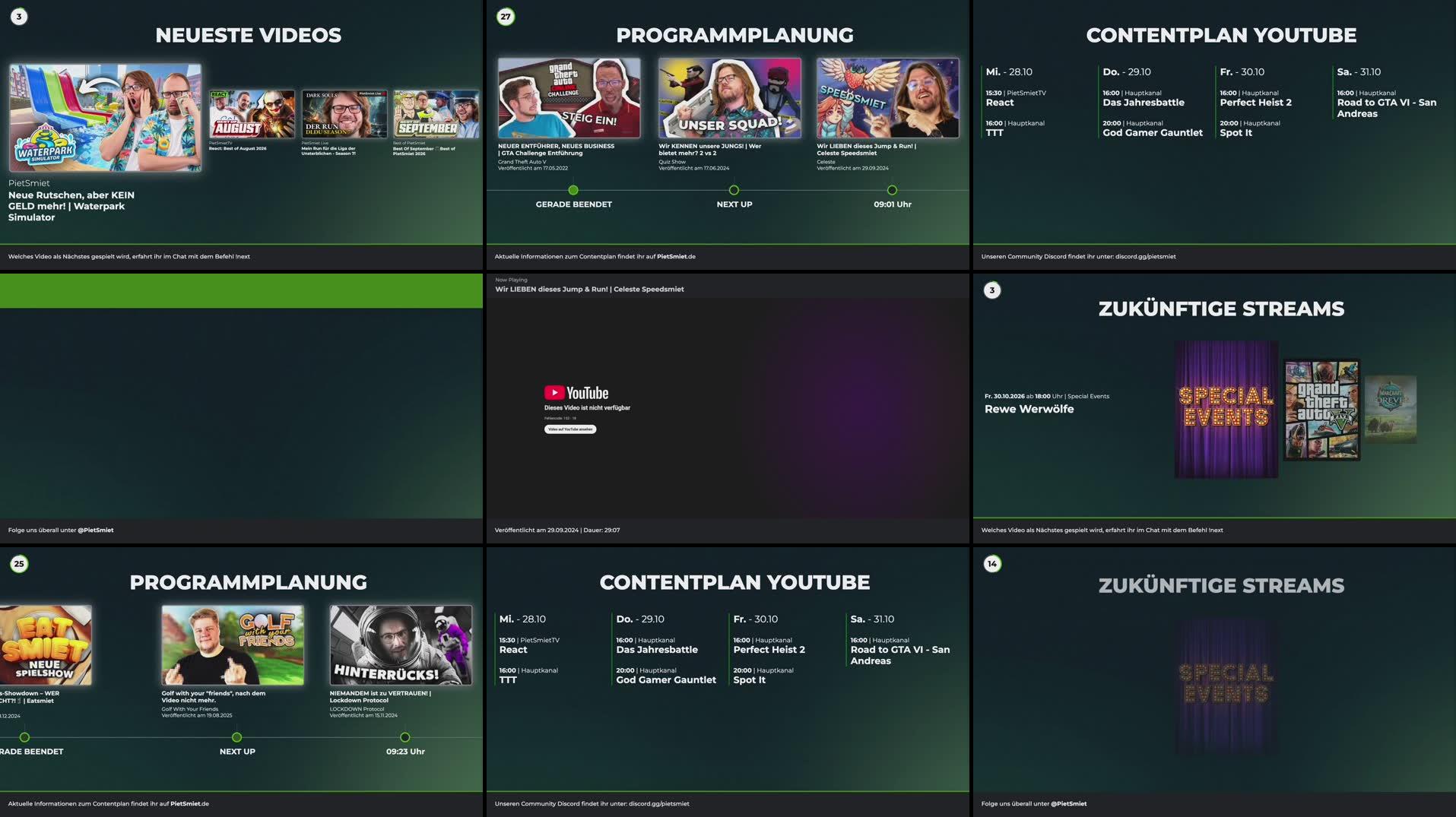Click title 'Golf with your "friends", nach dem Video nicht mehr.'
Viewport: 1456px width, 817px height.
(214, 697)
